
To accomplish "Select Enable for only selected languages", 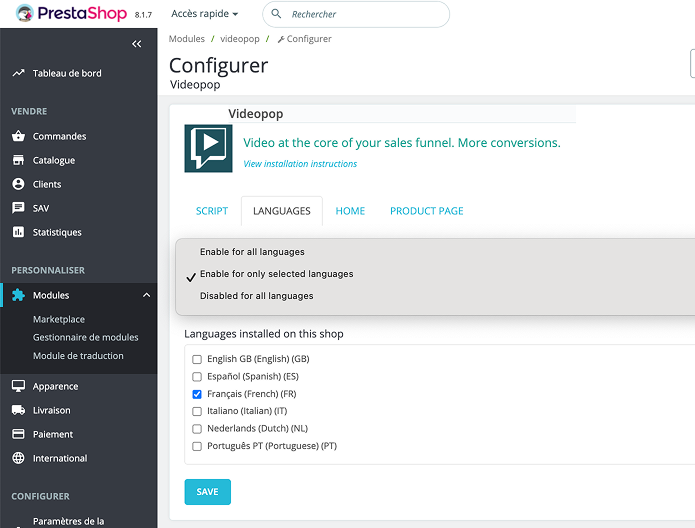I will pos(277,274).
